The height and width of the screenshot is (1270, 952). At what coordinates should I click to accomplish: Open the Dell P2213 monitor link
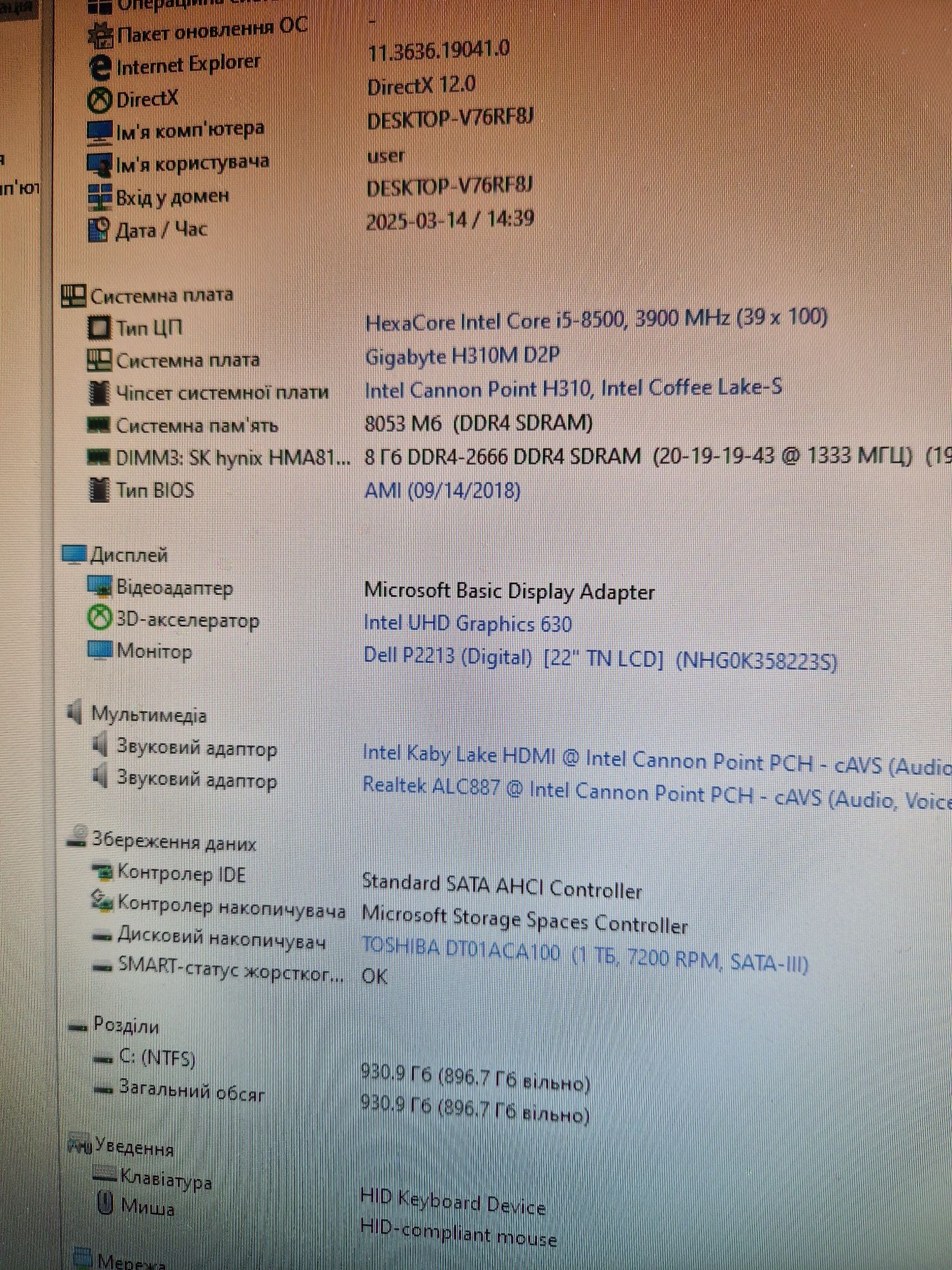pos(600,658)
